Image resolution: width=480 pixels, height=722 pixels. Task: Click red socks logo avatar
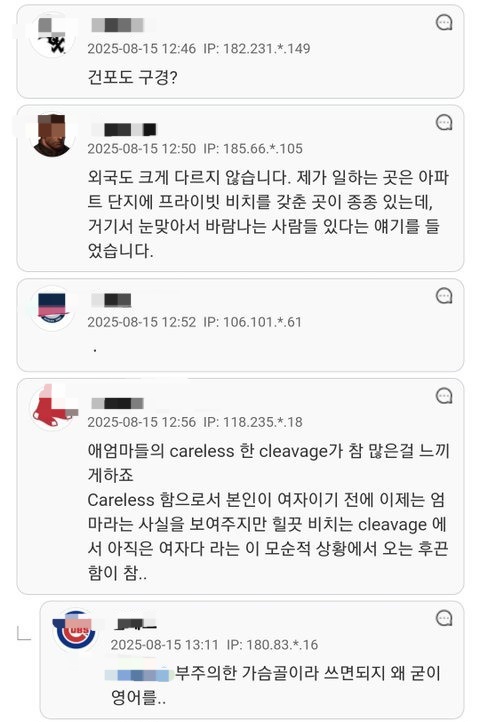[53, 406]
